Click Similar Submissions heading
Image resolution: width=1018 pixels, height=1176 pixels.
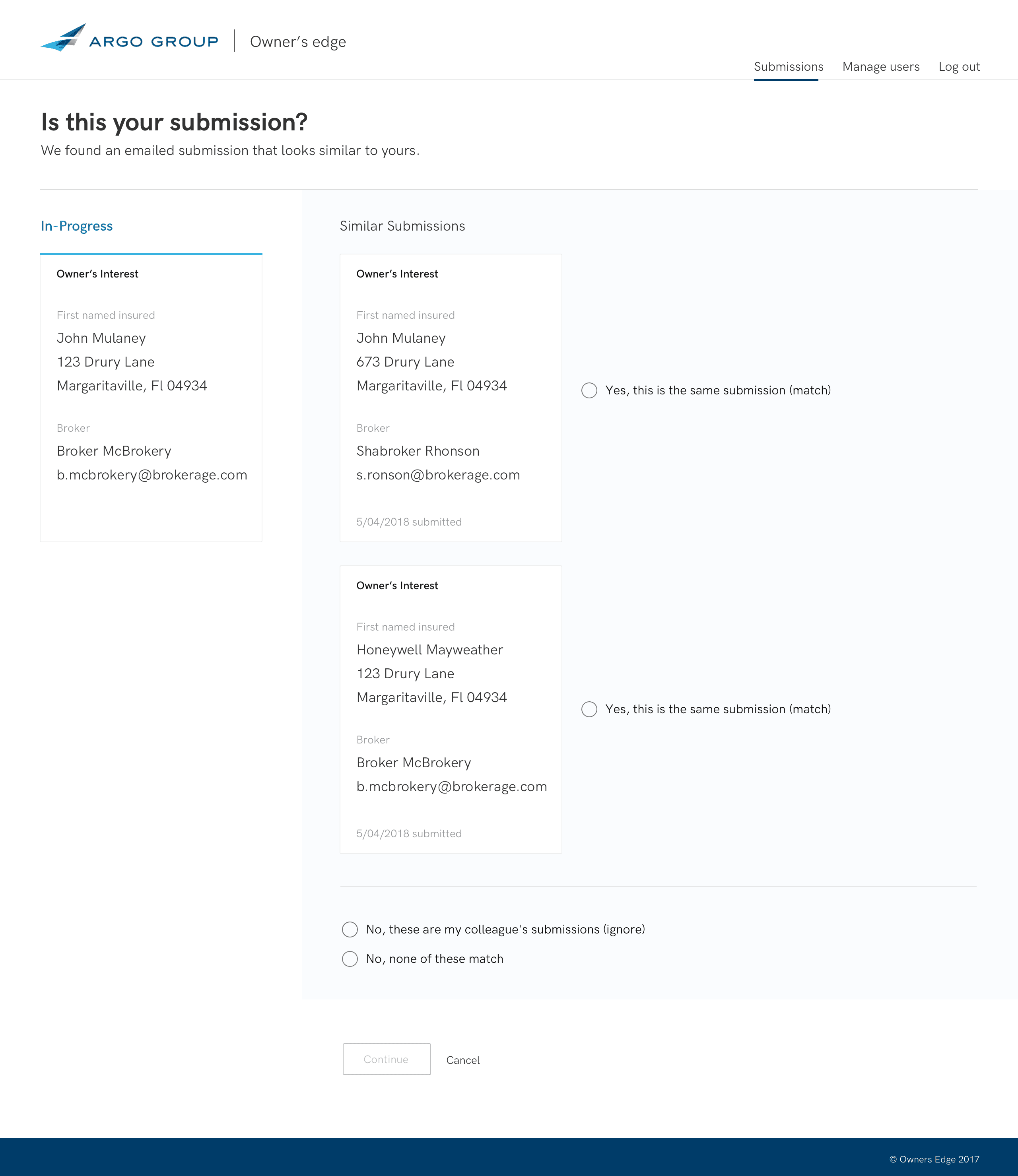click(x=402, y=226)
